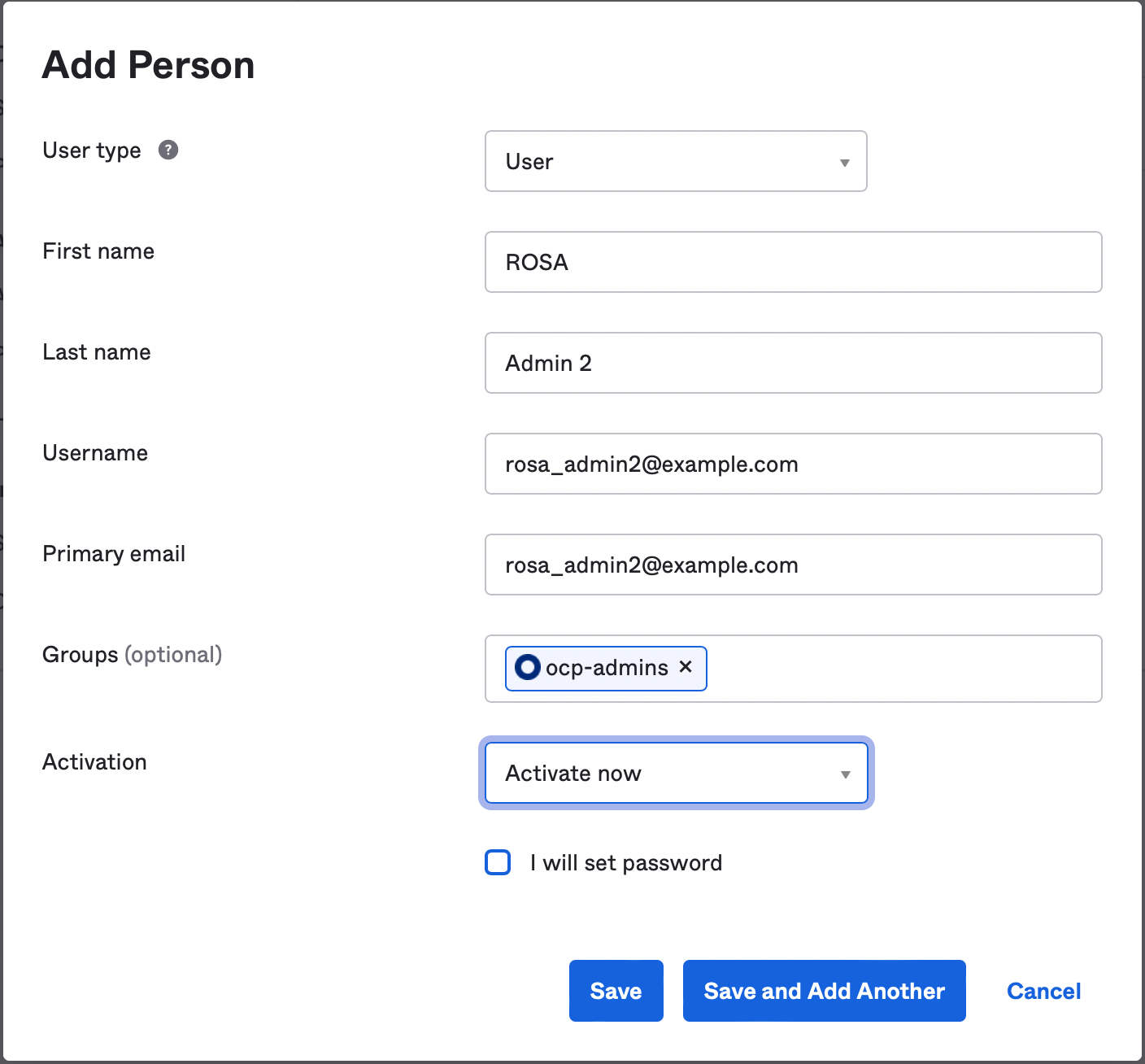Screen dimensions: 1145x1064
Task: Click the User type help icon
Action: [x=168, y=150]
